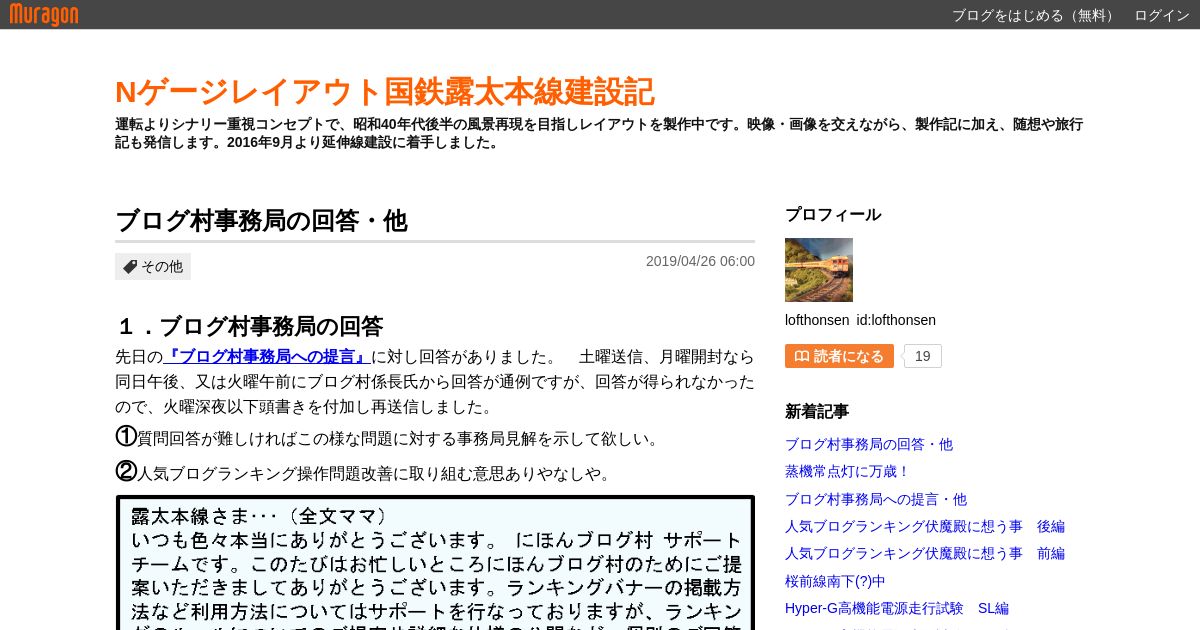Open recent post 桜前線南下(?)中
Image resolution: width=1200 pixels, height=630 pixels.
[x=835, y=581]
